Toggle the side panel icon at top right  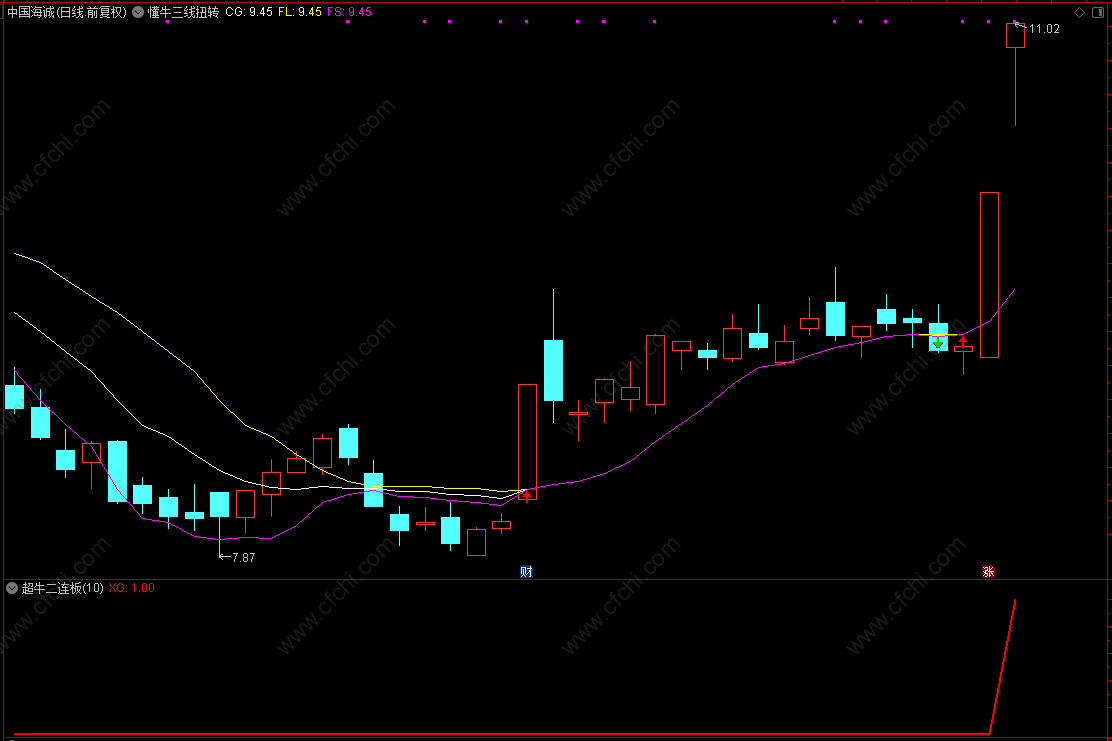click(1098, 12)
